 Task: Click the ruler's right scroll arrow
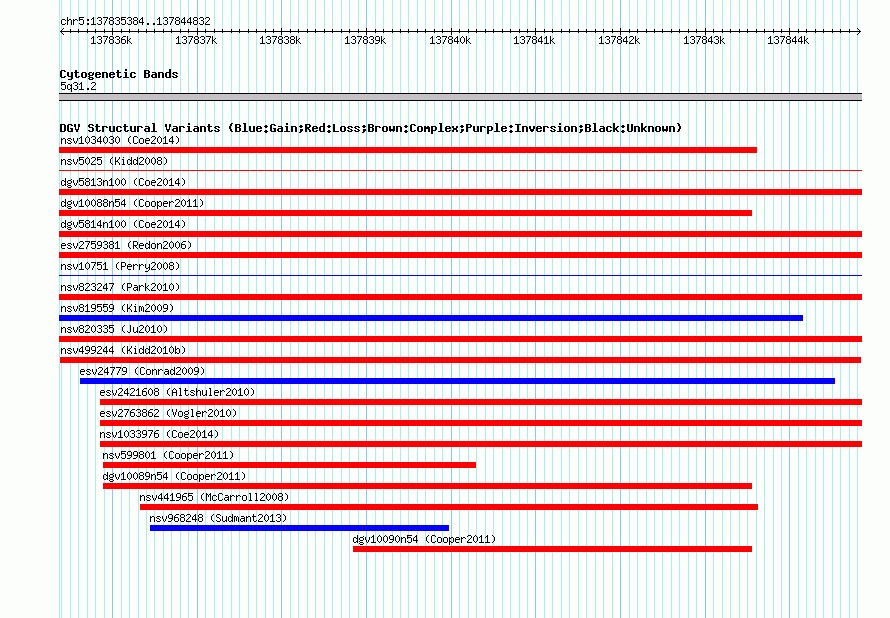(x=858, y=32)
